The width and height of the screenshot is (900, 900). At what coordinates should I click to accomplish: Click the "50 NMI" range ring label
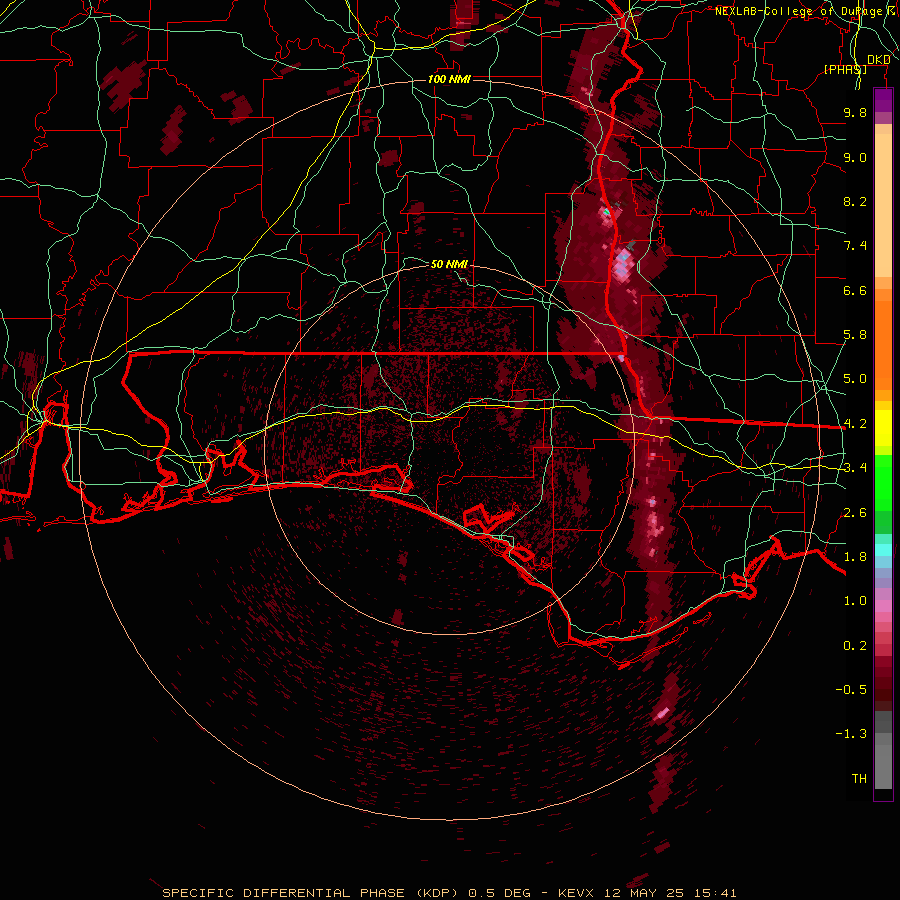(449, 264)
